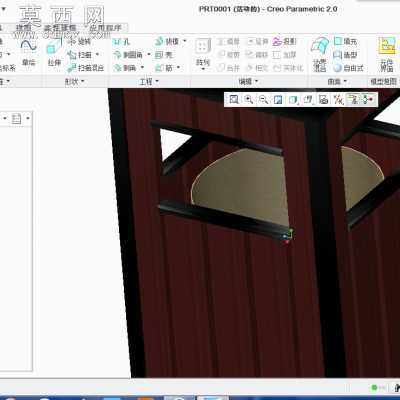
Task: Expand the Surfaces (曲面) group dropdown
Action: click(x=337, y=82)
